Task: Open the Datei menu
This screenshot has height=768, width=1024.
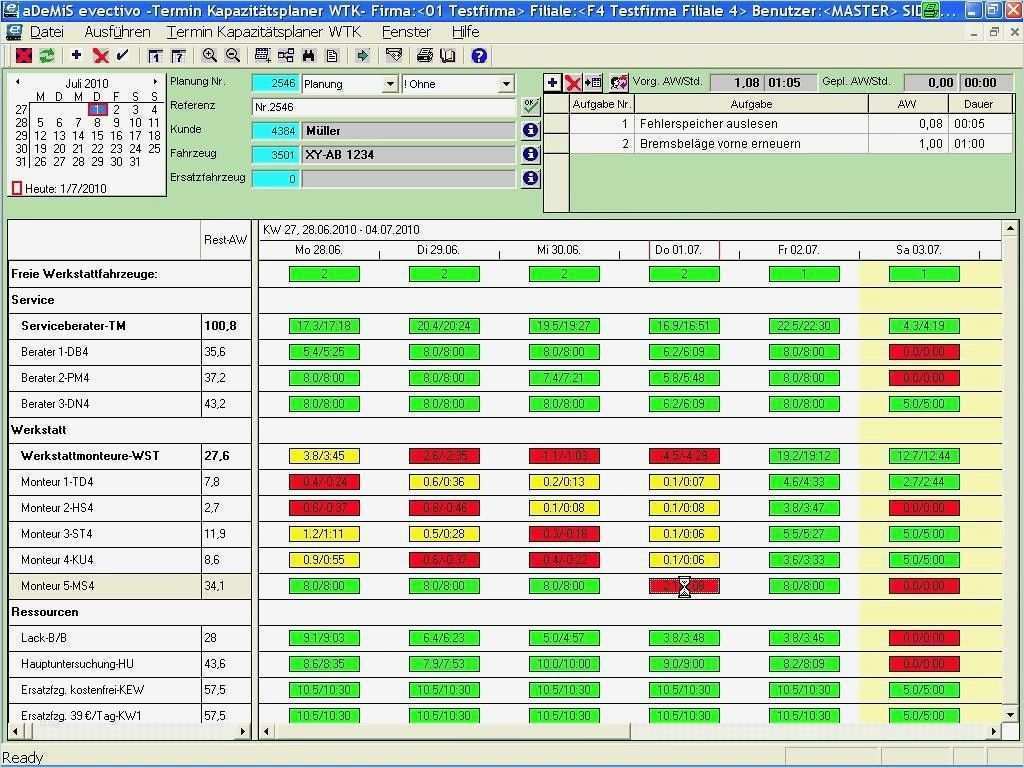Action: pos(48,32)
